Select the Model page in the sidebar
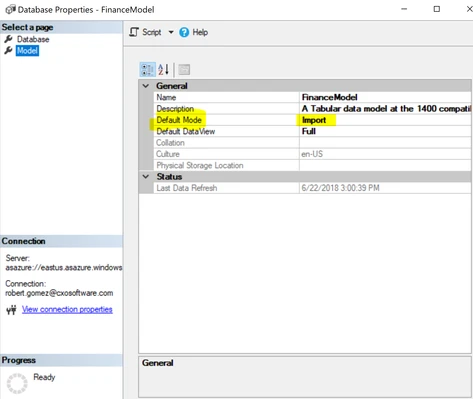473x399 pixels. [27, 51]
